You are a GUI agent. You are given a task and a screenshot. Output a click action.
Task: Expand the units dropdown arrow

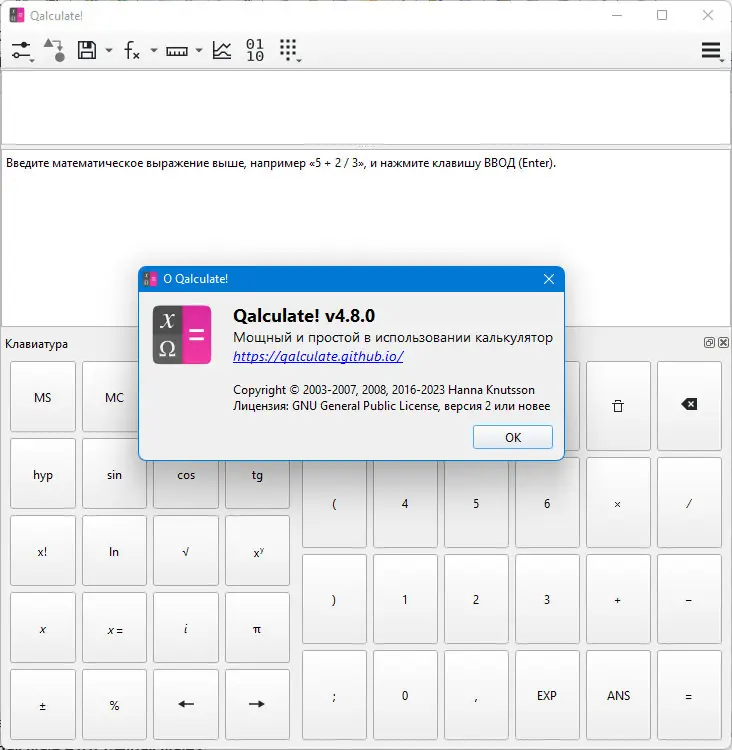199,50
